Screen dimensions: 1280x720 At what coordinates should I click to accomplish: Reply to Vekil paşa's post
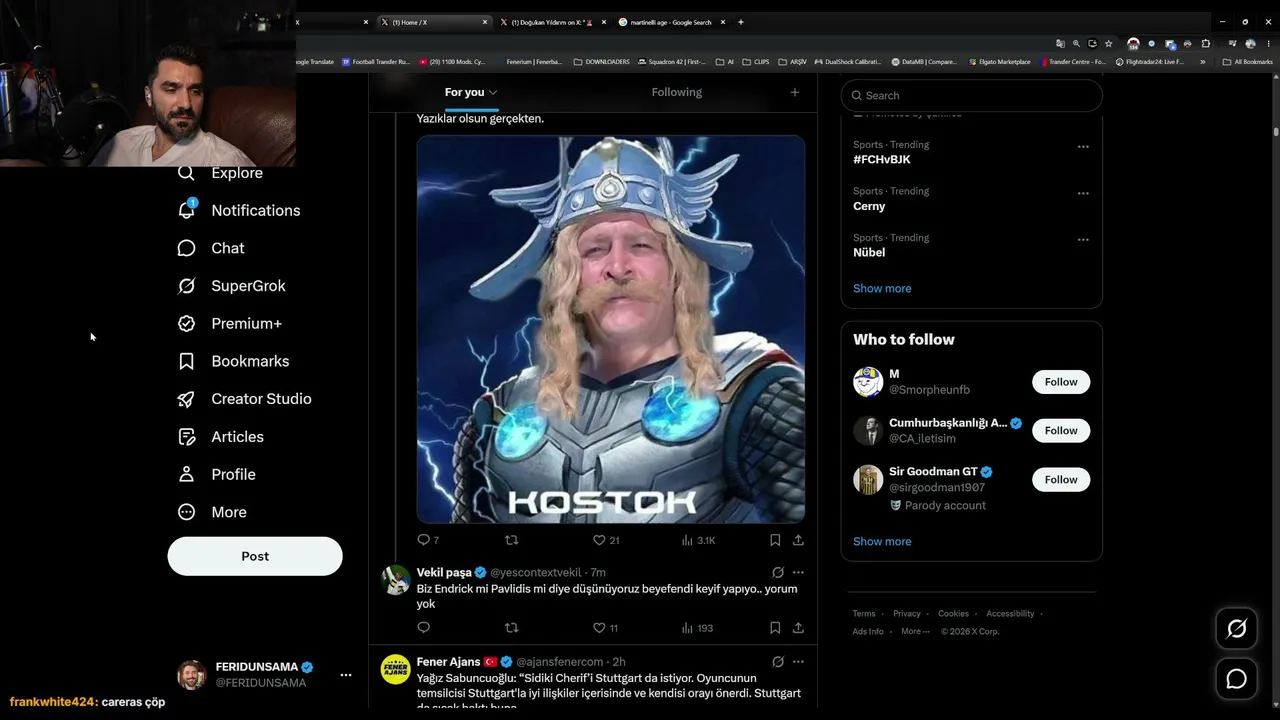tap(424, 628)
